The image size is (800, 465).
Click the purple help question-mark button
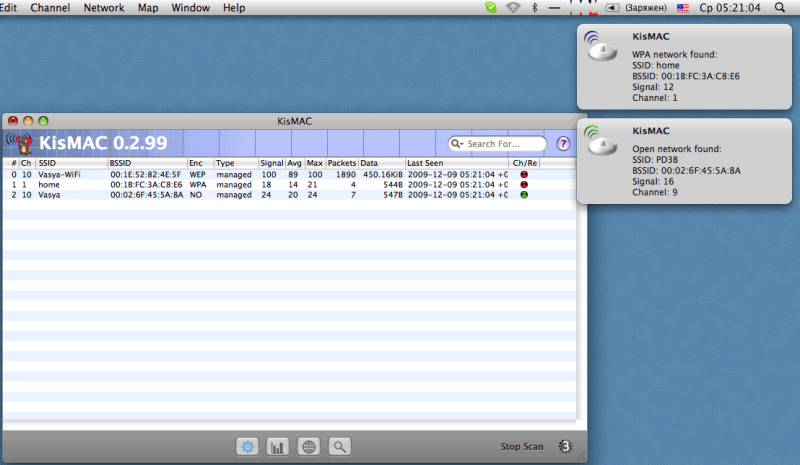tap(563, 144)
